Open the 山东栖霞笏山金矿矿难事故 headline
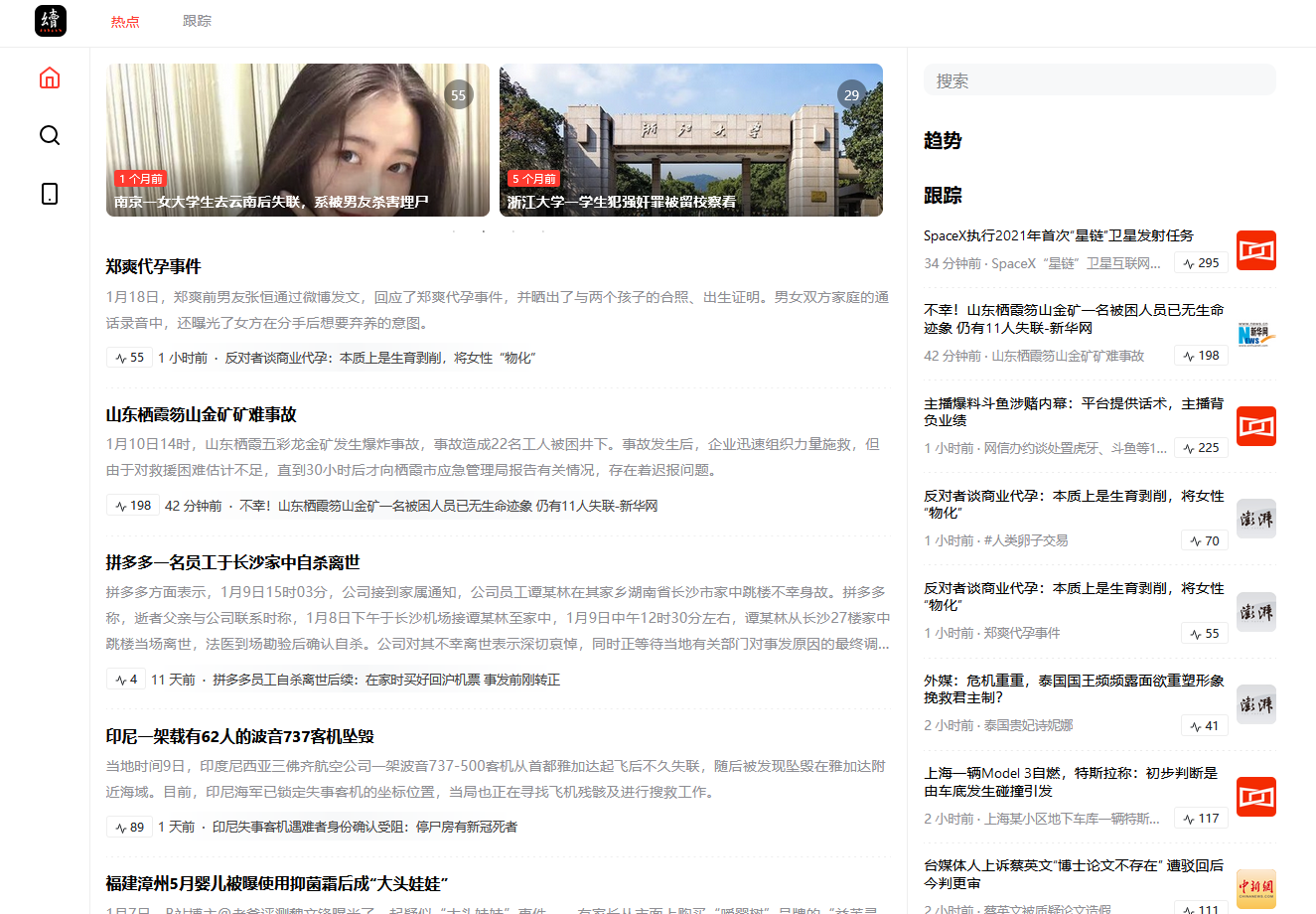The width and height of the screenshot is (1316, 914). tap(202, 414)
